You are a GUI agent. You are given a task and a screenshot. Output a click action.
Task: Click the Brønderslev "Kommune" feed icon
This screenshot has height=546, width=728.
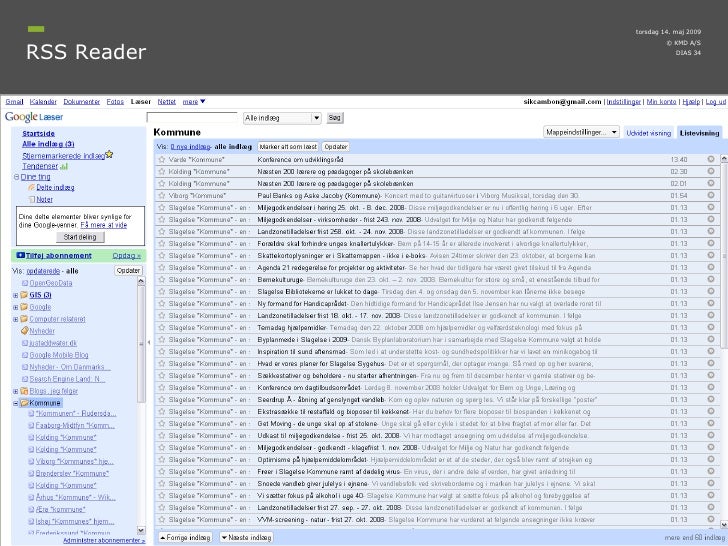pos(31,473)
